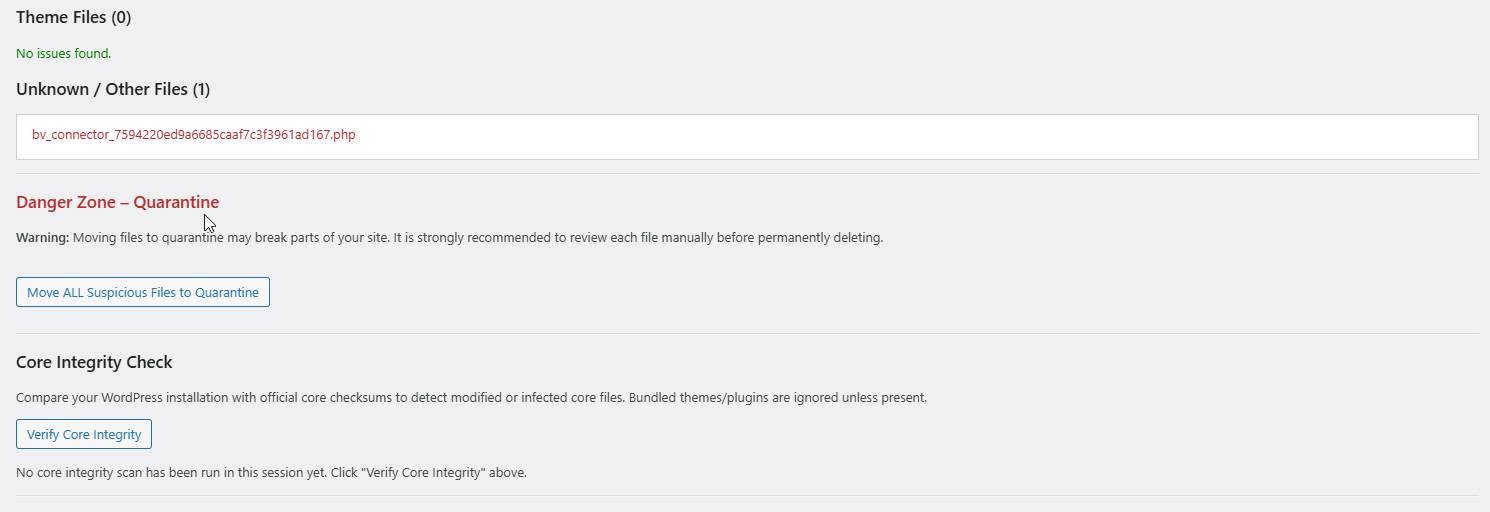This screenshot has height=512, width=1490.
Task: Click empty space inside the unknown files box
Action: [x=900, y=136]
